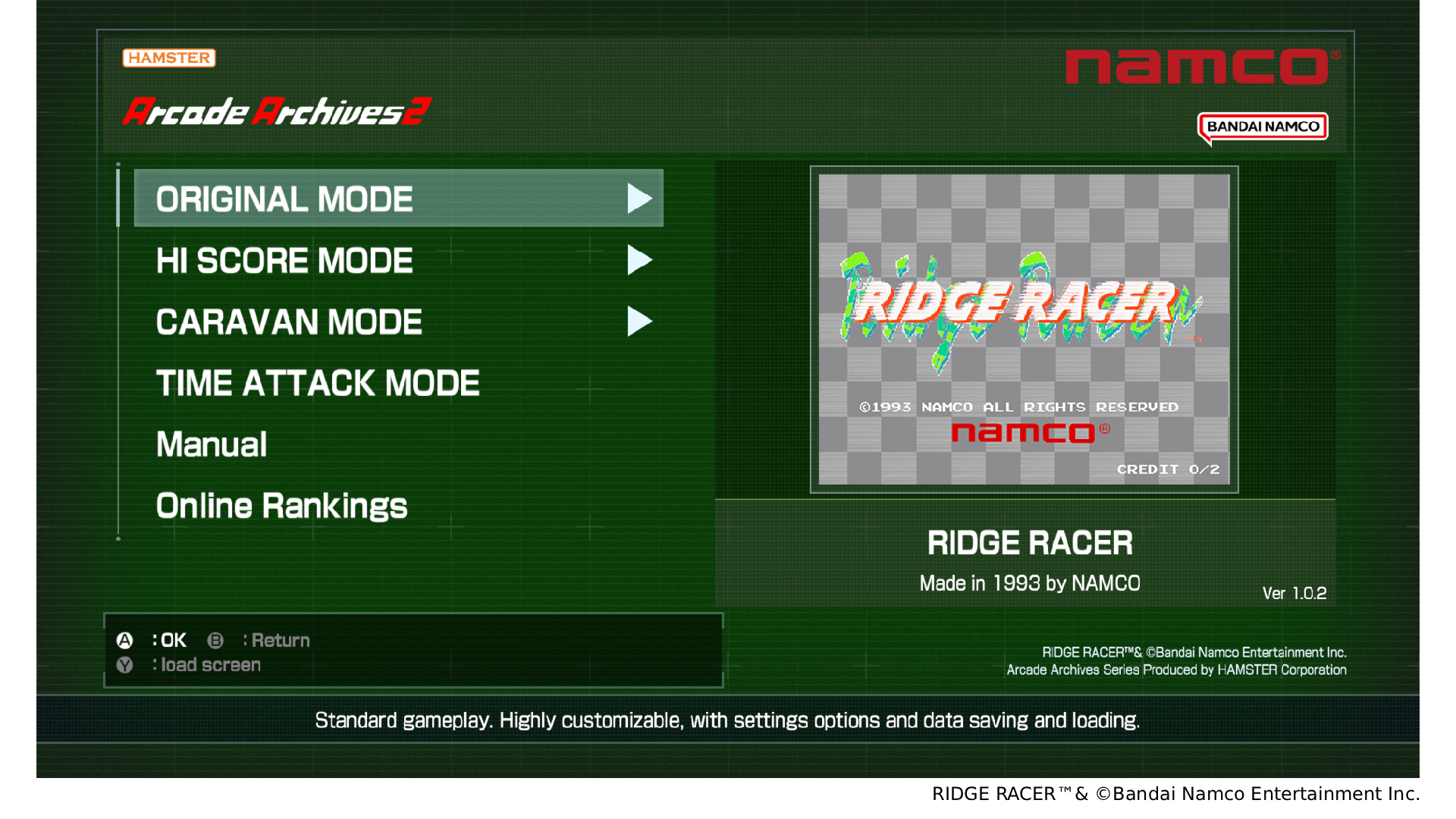Click the ': load screen' label
The width and height of the screenshot is (1456, 819).
(206, 665)
